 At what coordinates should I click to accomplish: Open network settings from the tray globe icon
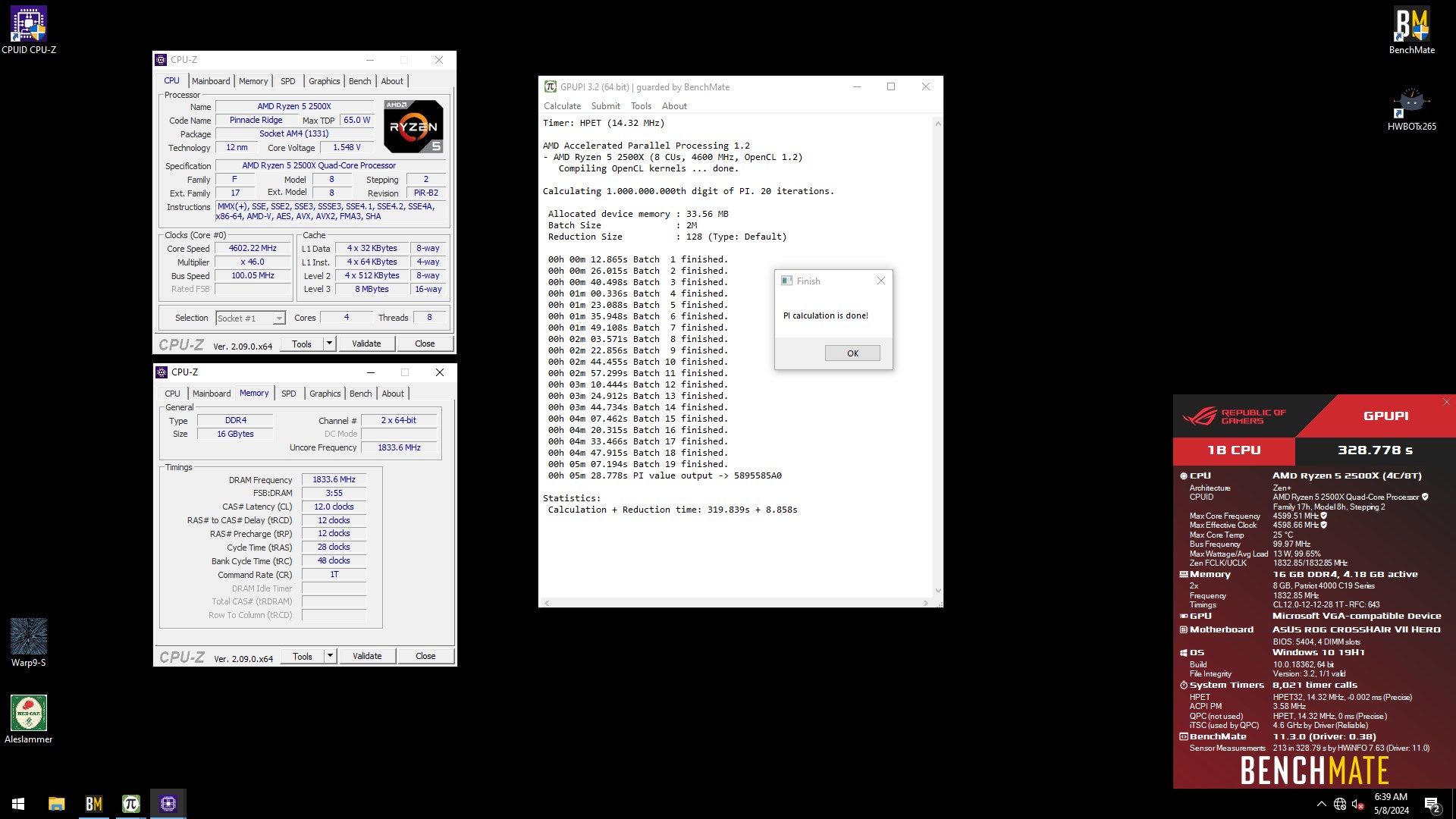click(1340, 804)
